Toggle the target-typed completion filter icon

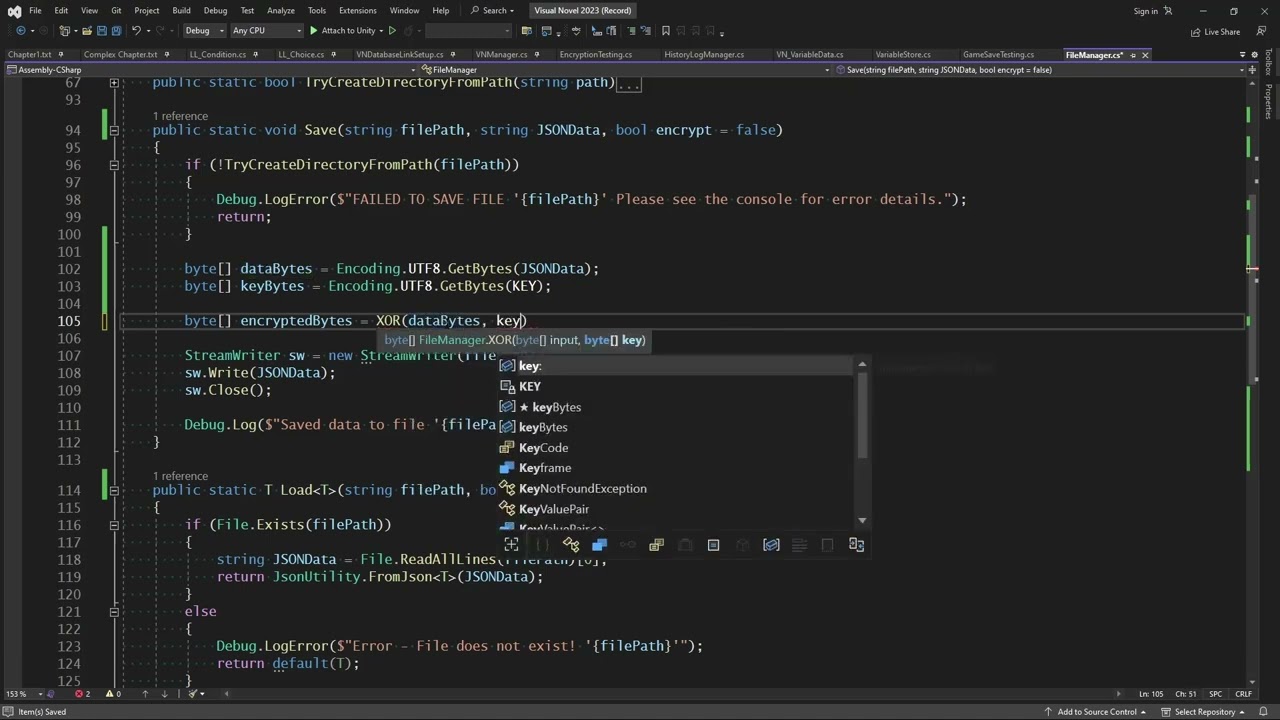(511, 545)
